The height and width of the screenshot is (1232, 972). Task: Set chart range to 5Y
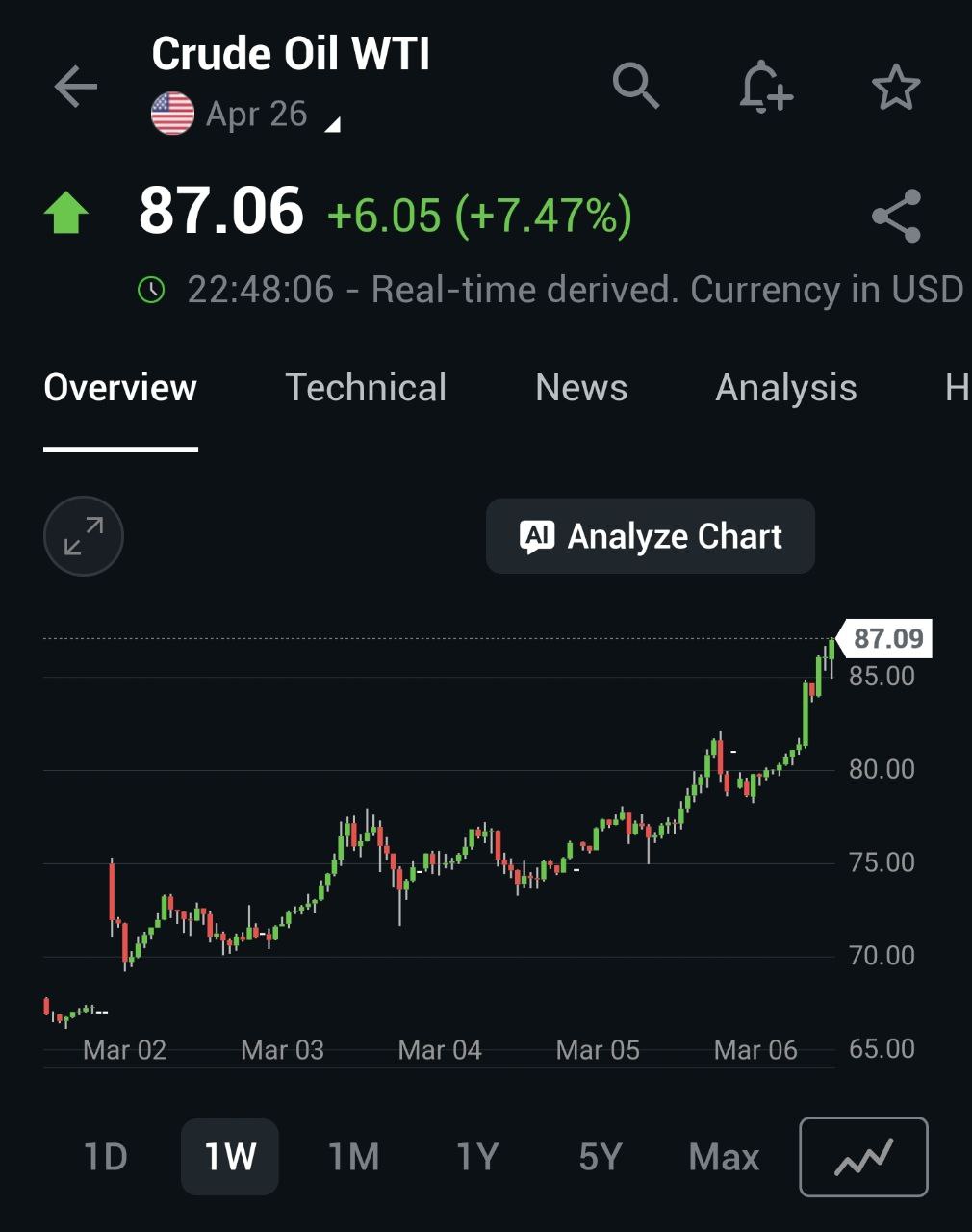coord(601,1157)
